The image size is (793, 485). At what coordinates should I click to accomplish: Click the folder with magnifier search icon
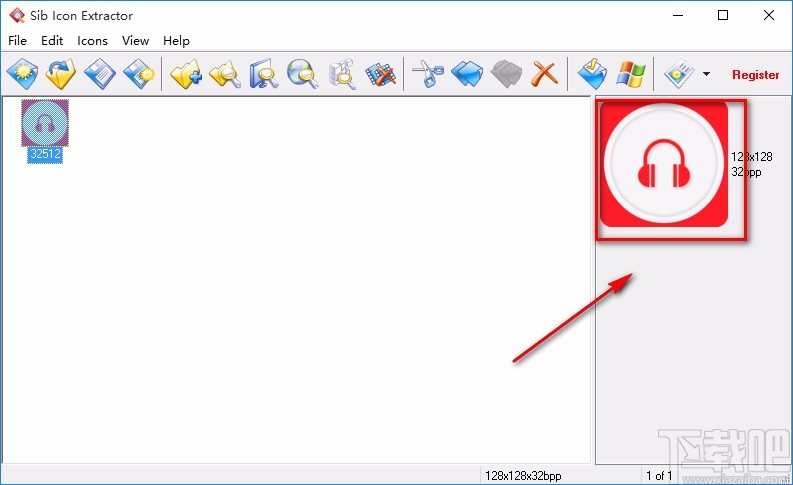pos(225,74)
